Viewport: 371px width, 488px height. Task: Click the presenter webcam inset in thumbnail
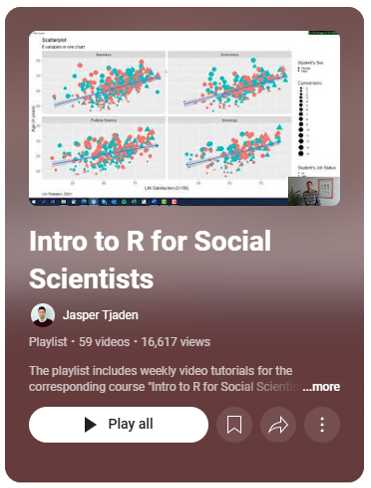[314, 191]
